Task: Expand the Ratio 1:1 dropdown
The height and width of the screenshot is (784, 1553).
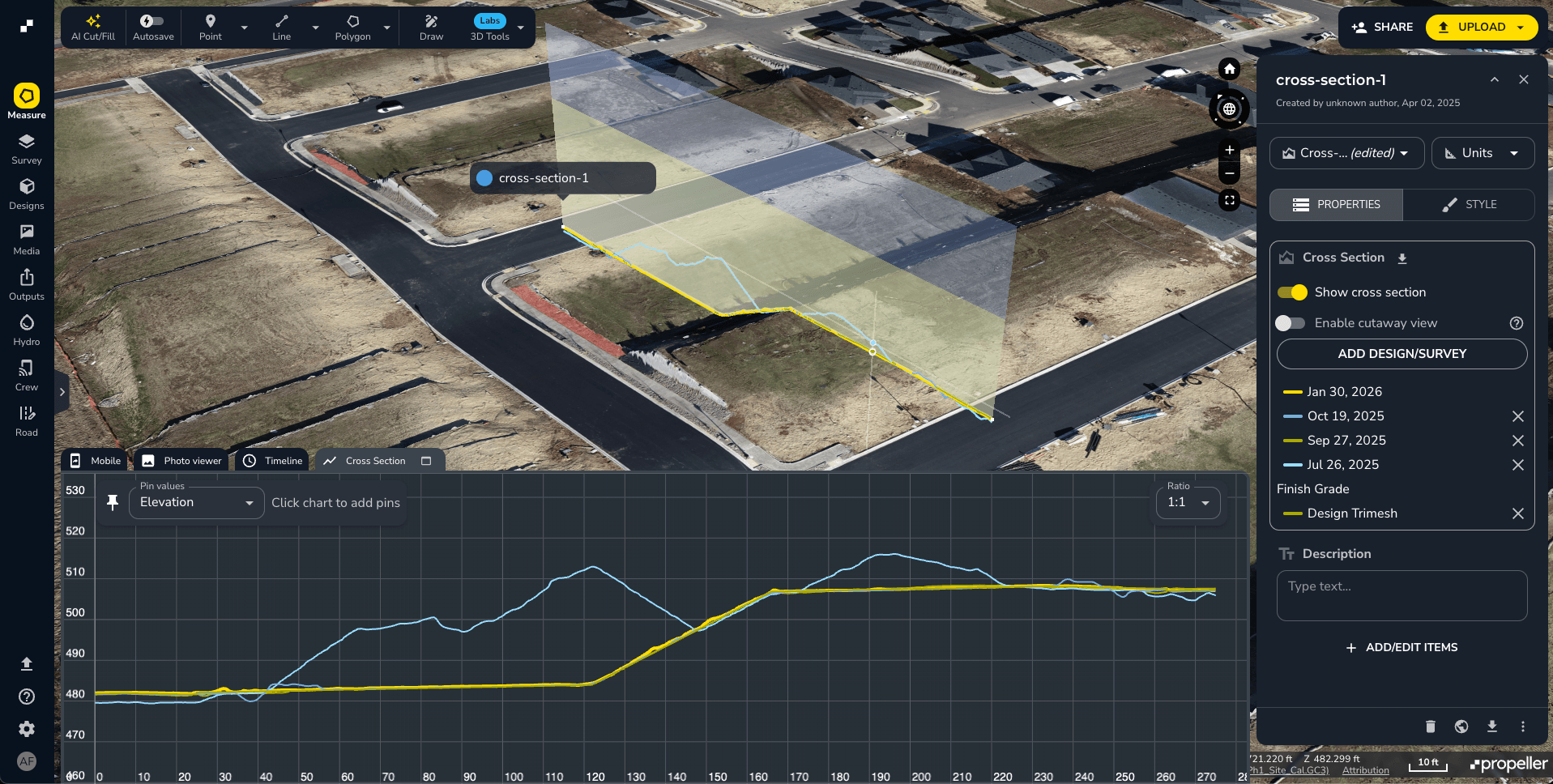Action: pos(1188,503)
